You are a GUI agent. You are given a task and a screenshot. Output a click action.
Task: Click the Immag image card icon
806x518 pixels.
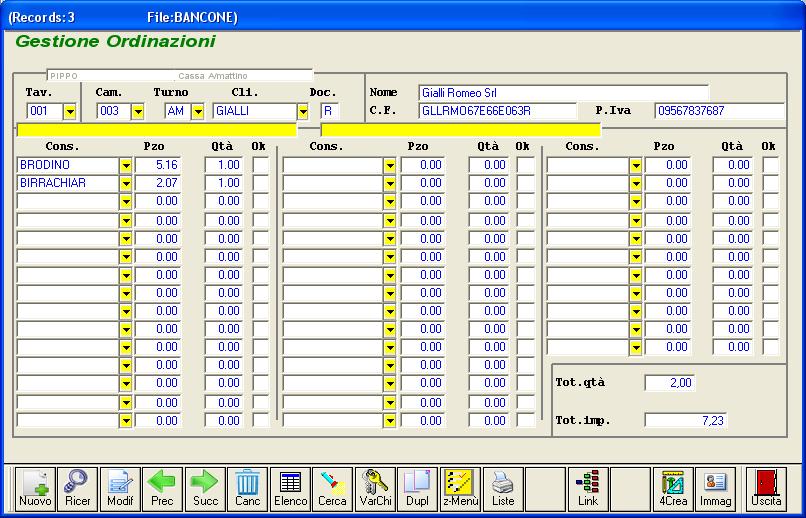click(x=716, y=489)
